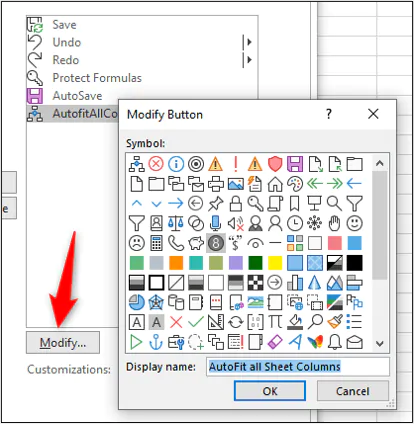Image resolution: width=414 pixels, height=424 pixels.
Task: Choose the green checkmark symbol
Action: (196, 322)
